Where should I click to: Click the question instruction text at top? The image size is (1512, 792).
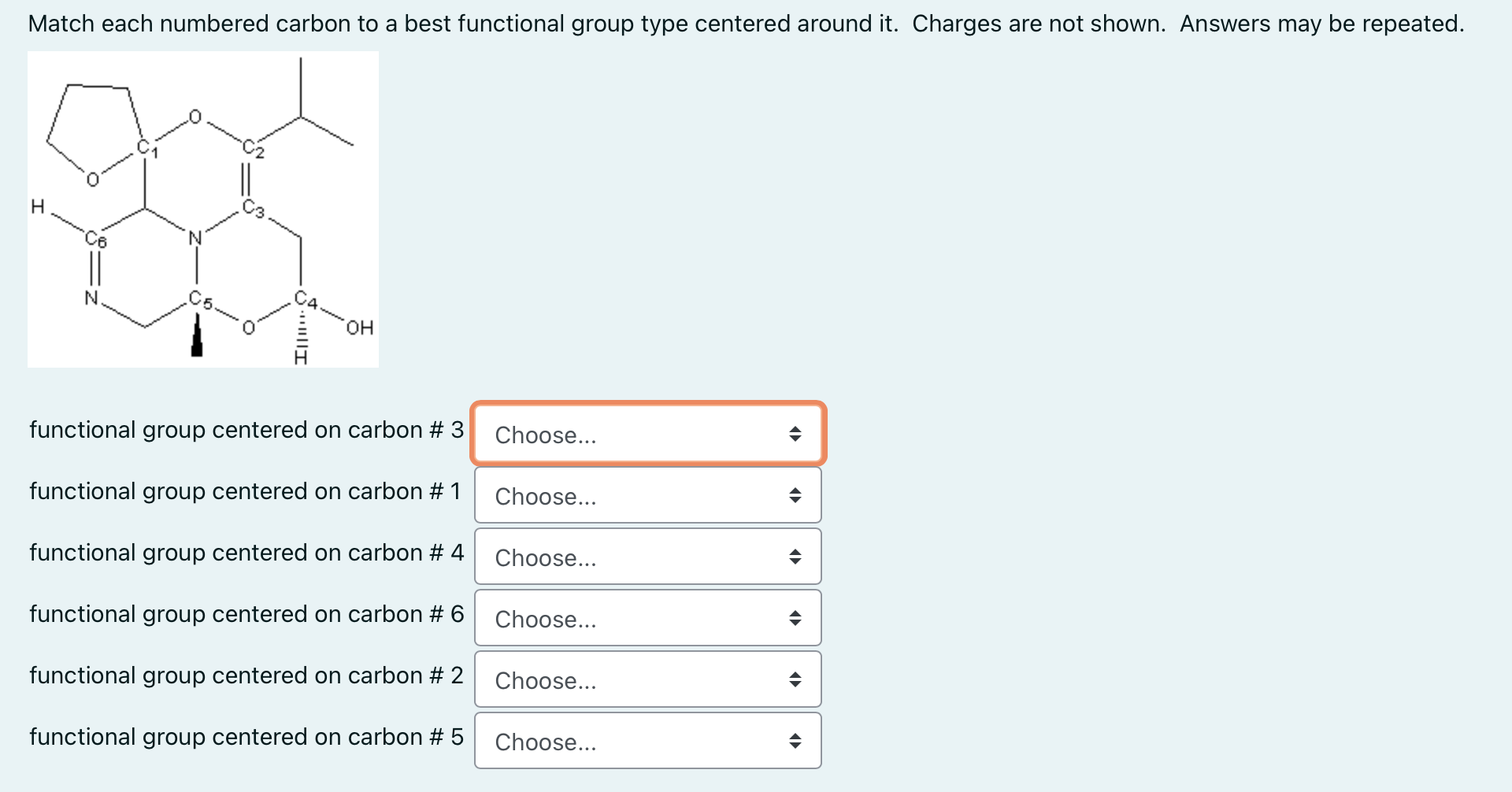tap(746, 24)
